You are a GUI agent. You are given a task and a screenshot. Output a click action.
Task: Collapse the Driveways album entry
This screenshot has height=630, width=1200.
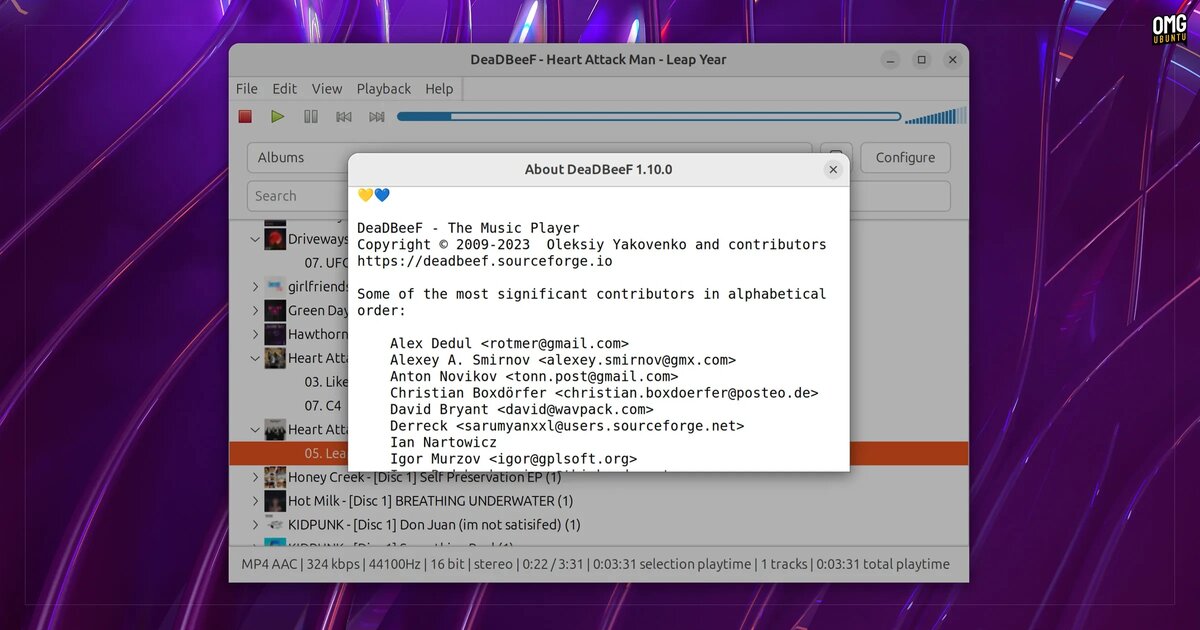(x=255, y=239)
